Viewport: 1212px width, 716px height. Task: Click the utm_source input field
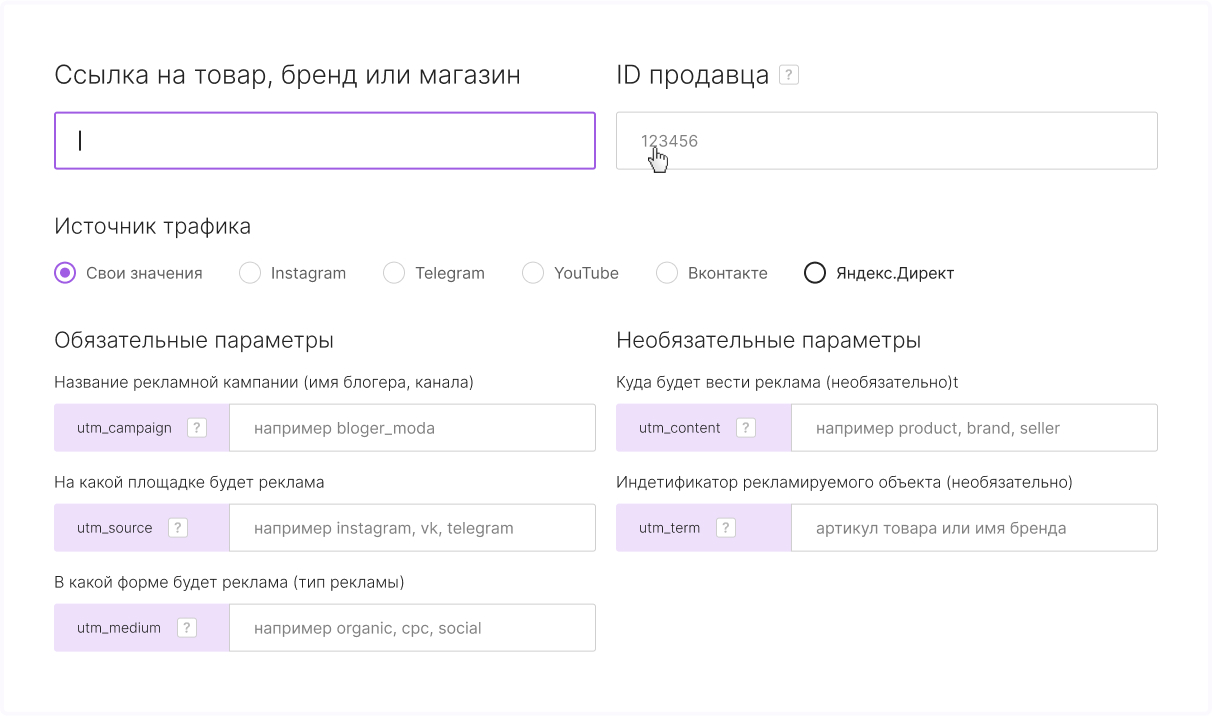412,528
